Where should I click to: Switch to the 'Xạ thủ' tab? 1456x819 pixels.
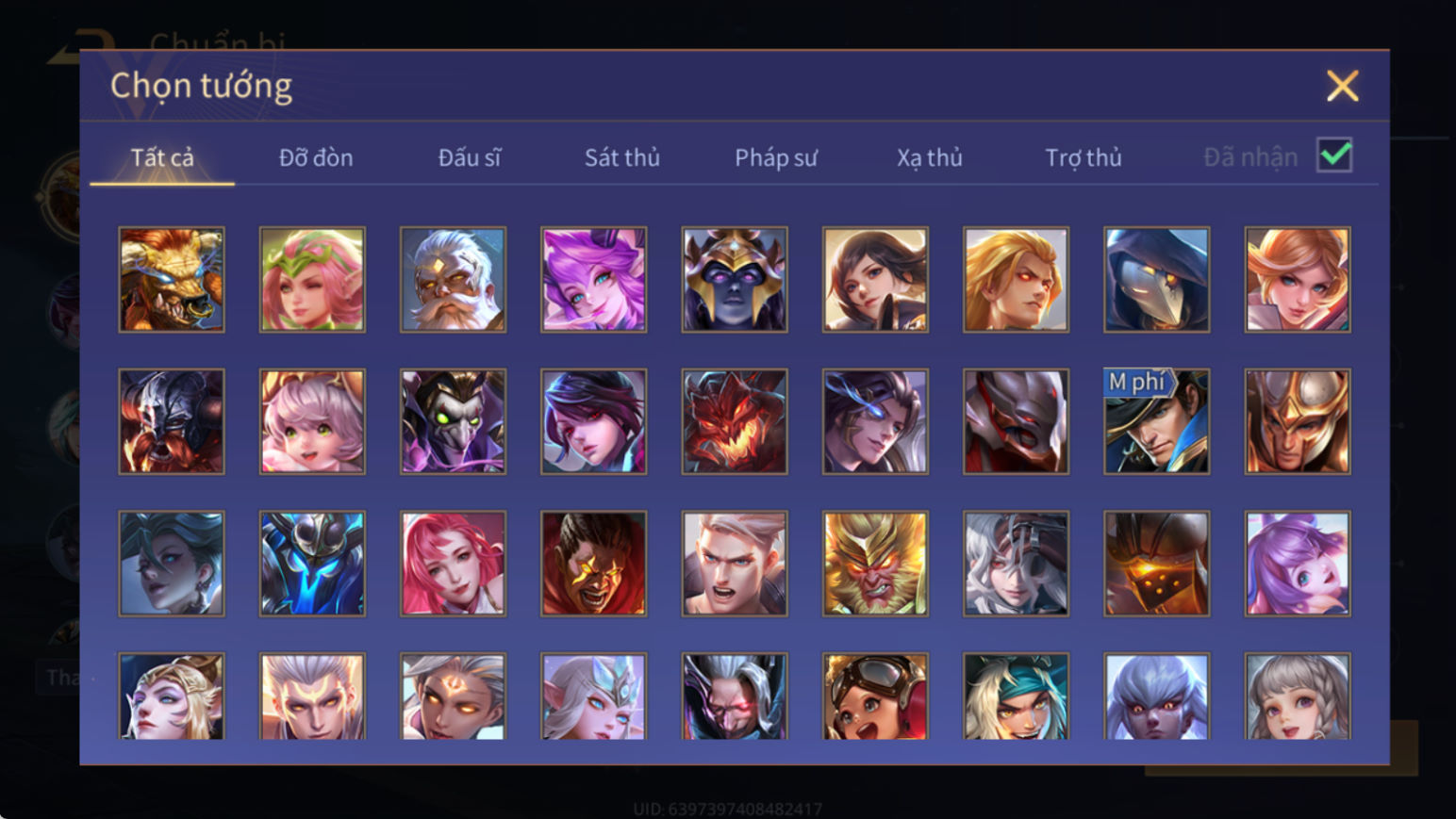(x=930, y=157)
